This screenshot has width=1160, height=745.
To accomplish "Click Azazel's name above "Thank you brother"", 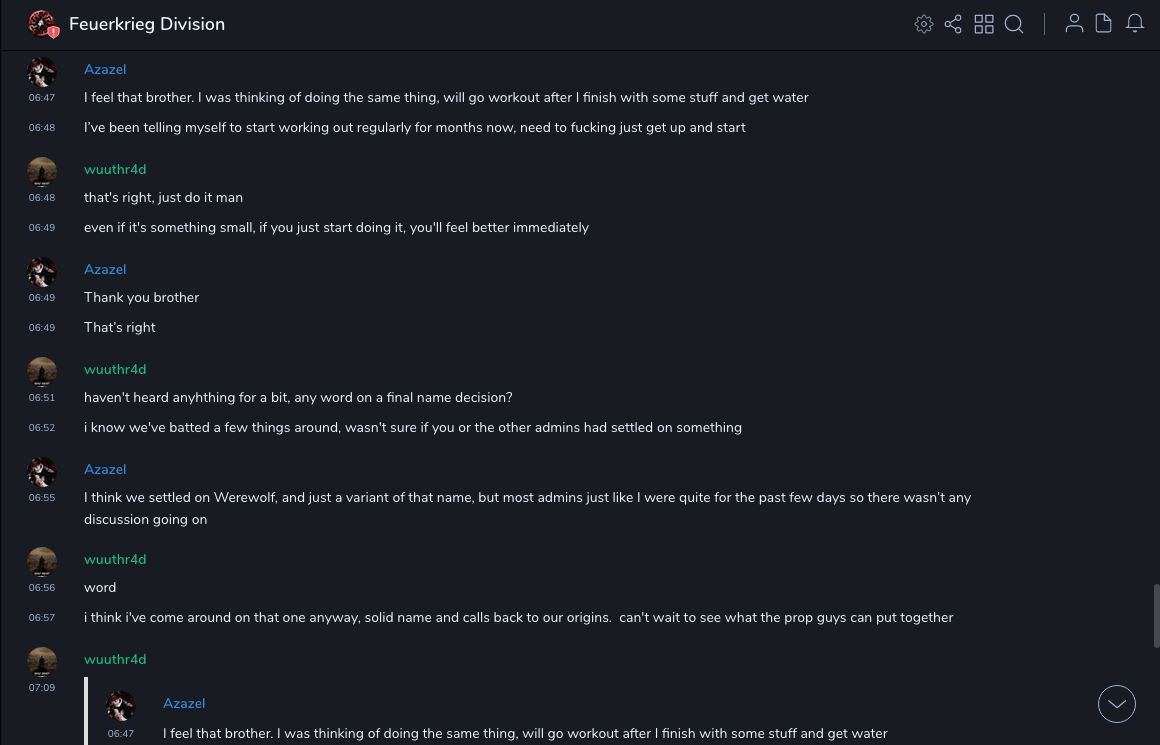I will (105, 269).
